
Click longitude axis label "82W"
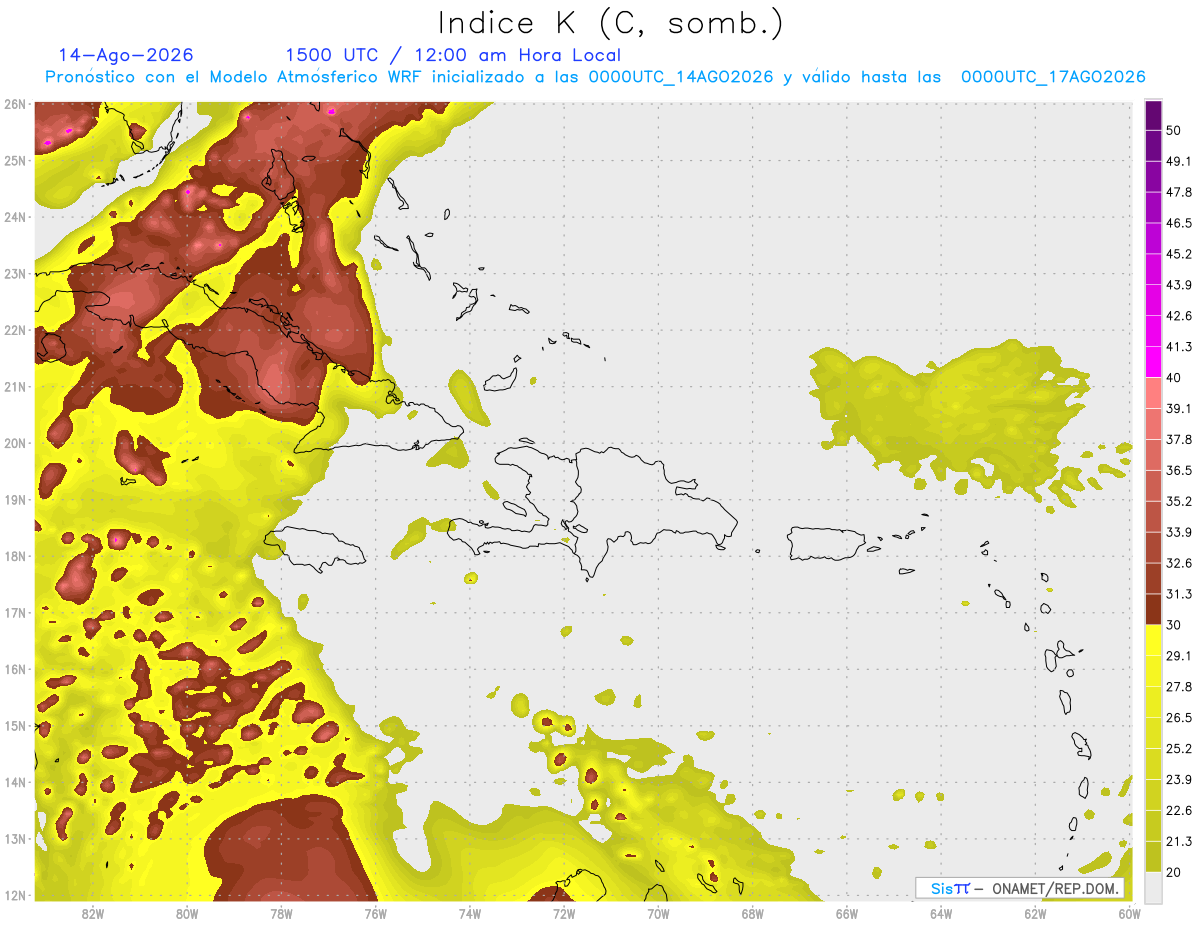pos(93,914)
